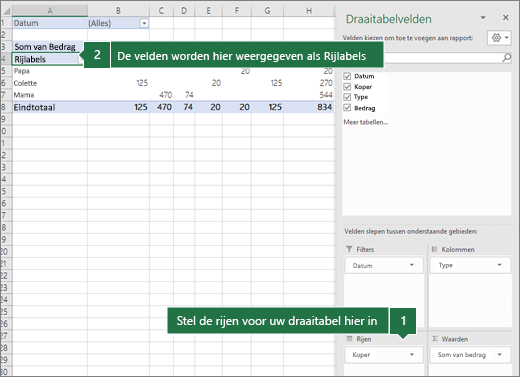Select the Colette row label
Screen dimensions: 520x377
pyautogui.click(x=50, y=83)
